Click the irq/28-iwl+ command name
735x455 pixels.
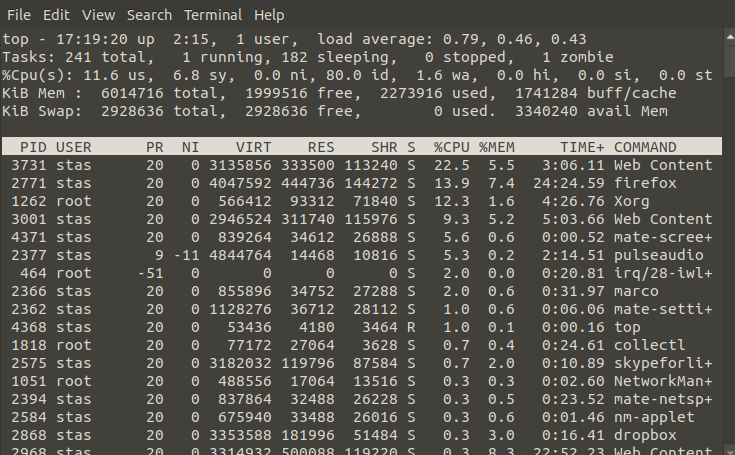pos(663,273)
